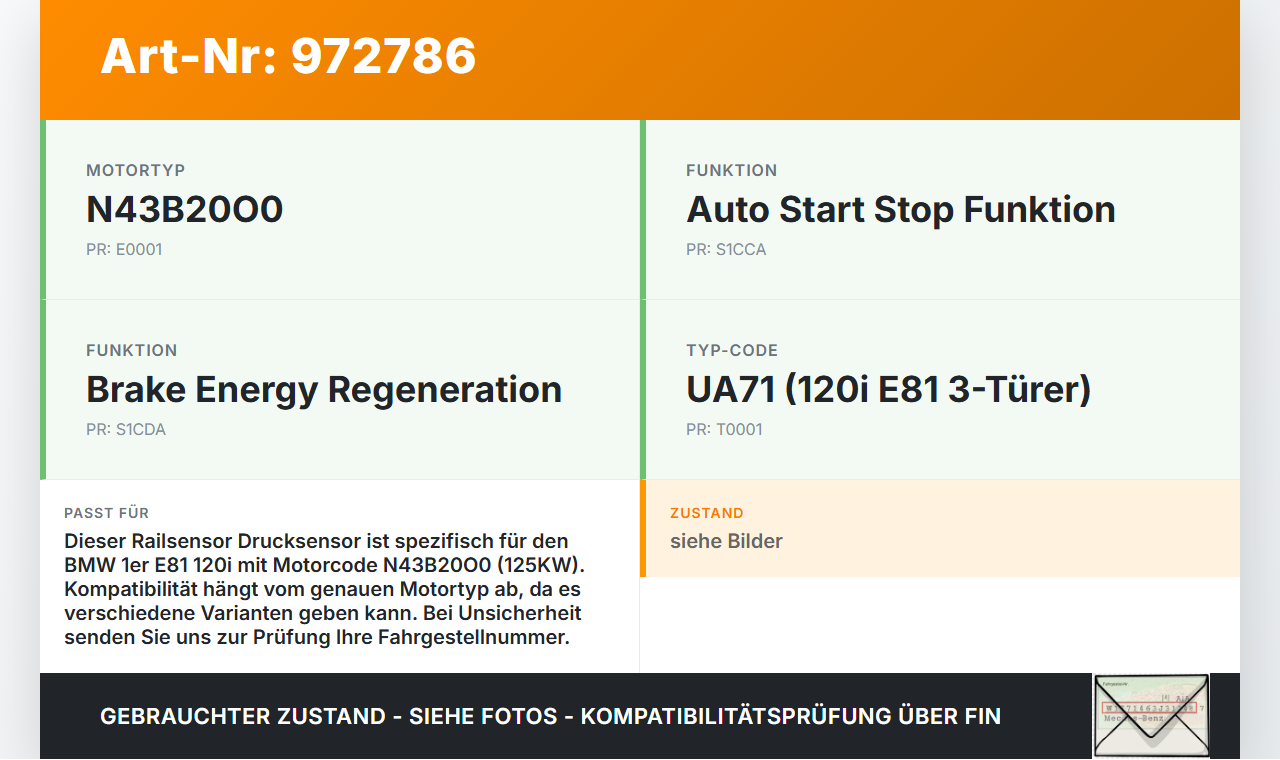Screen dimensions: 1280x760
Task: Select the Auto Start Stop Funktion heading
Action: pyautogui.click(x=901, y=209)
